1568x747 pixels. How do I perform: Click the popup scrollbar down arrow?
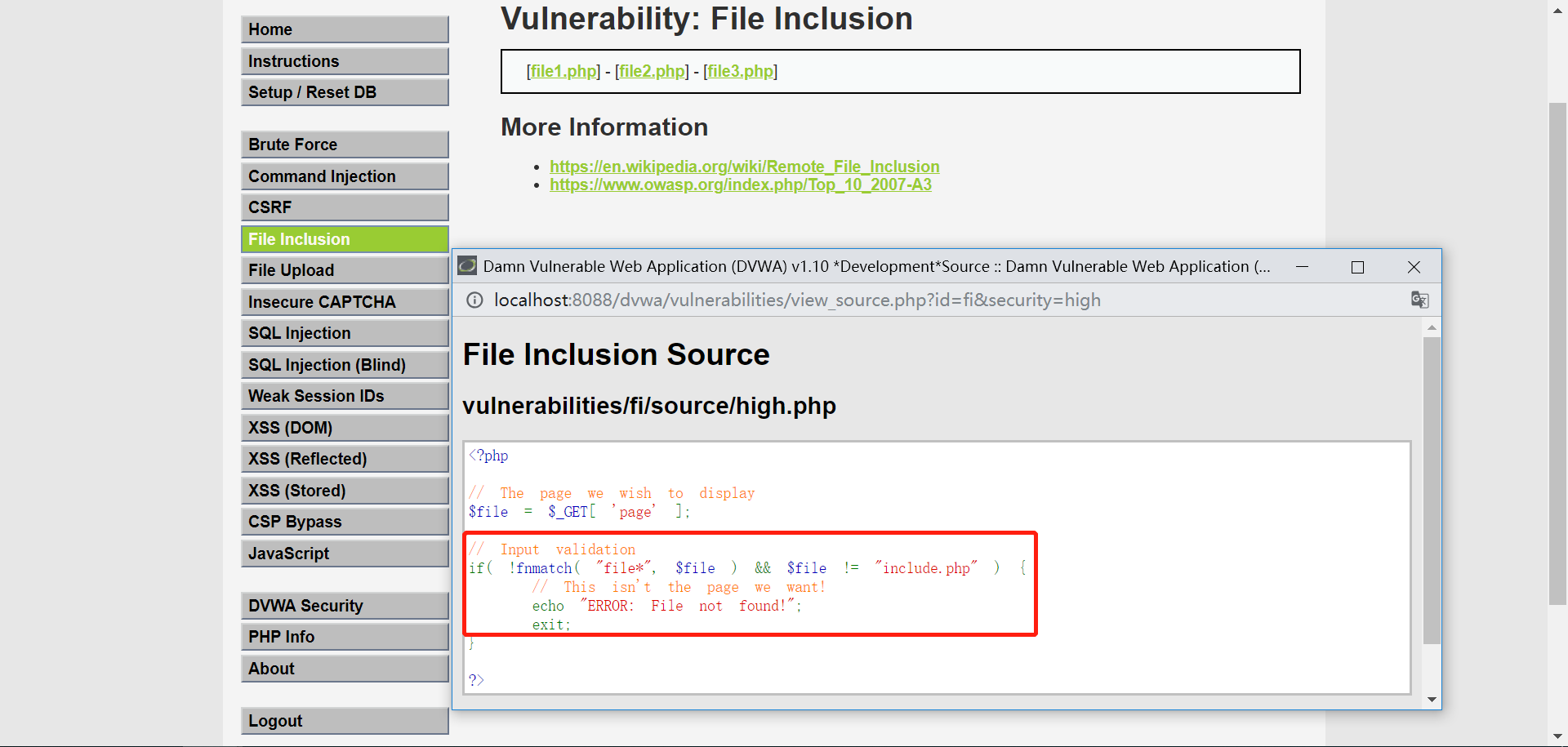point(1432,700)
